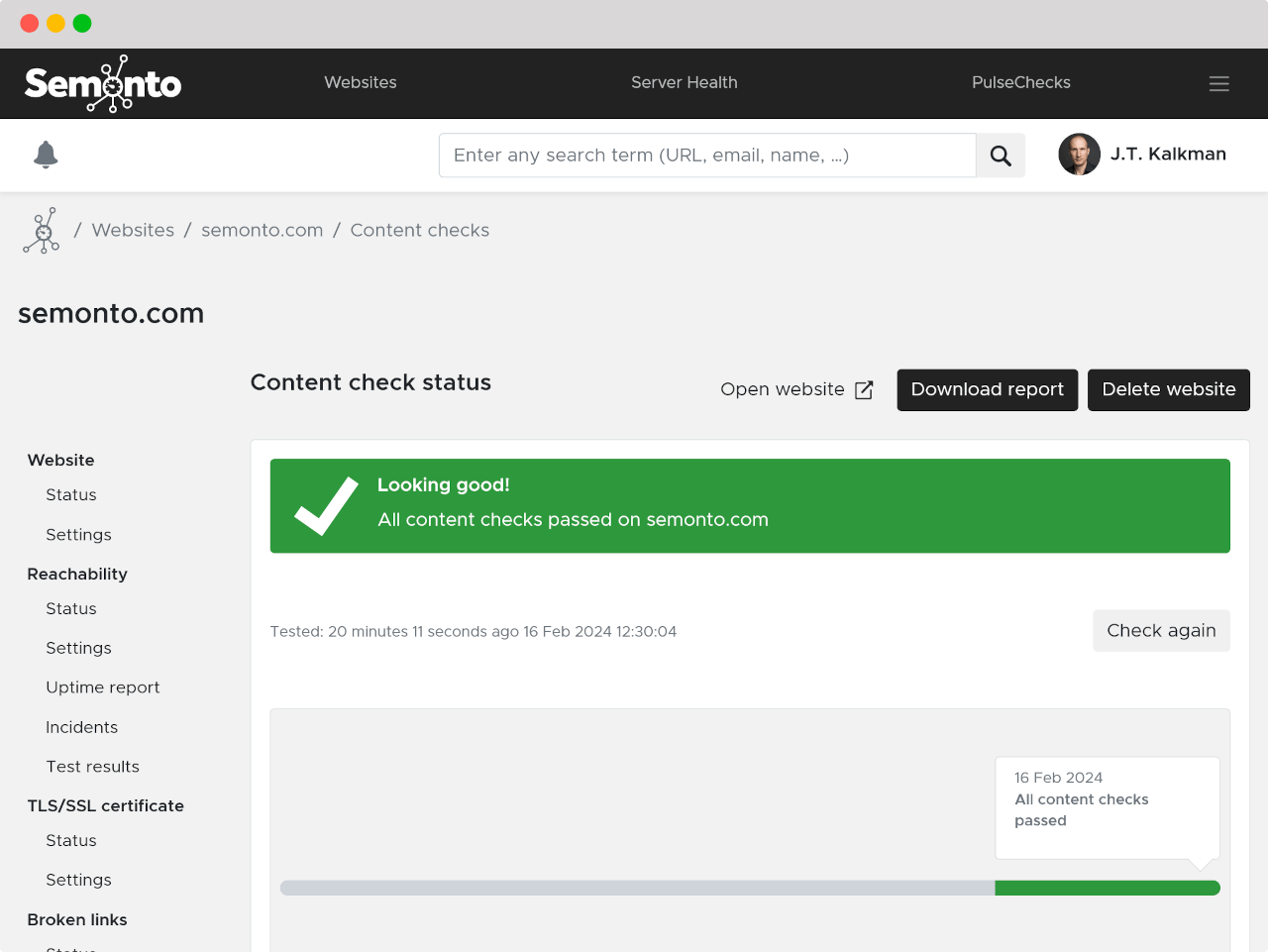Open Status under TLS/SSL certificate

click(x=71, y=841)
